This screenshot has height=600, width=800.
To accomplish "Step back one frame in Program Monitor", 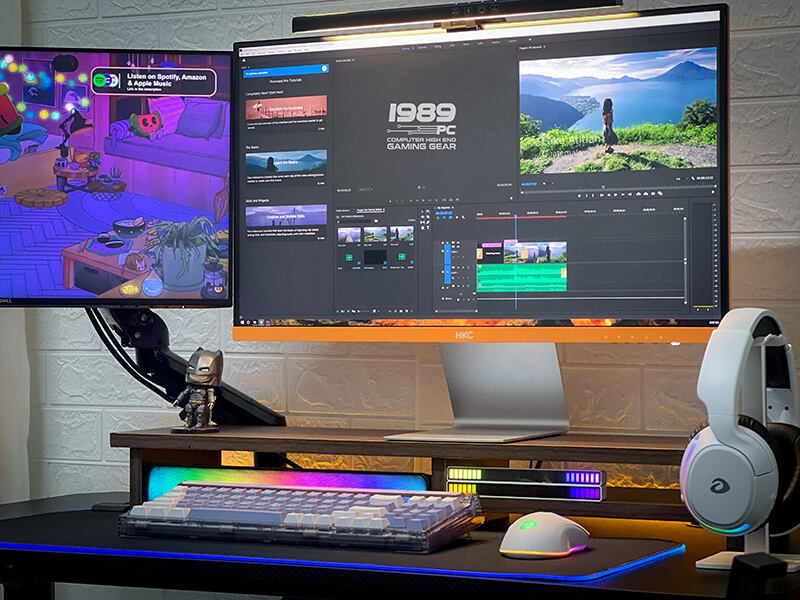I will (609, 194).
